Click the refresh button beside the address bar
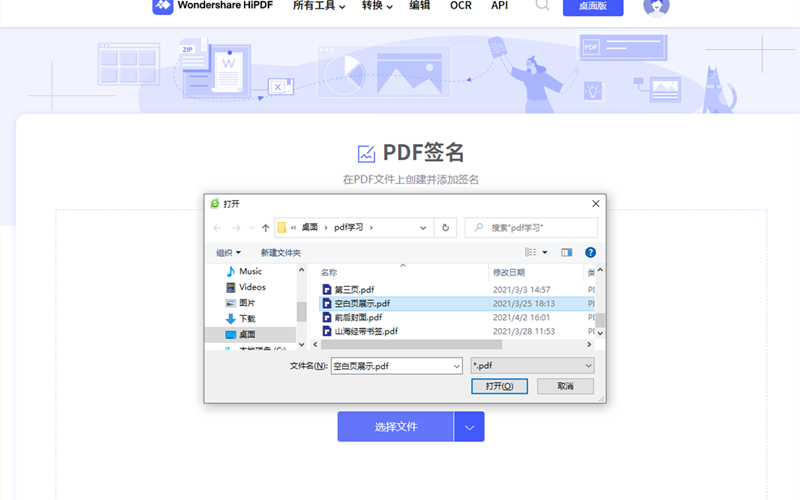The width and height of the screenshot is (800, 500). (x=446, y=228)
